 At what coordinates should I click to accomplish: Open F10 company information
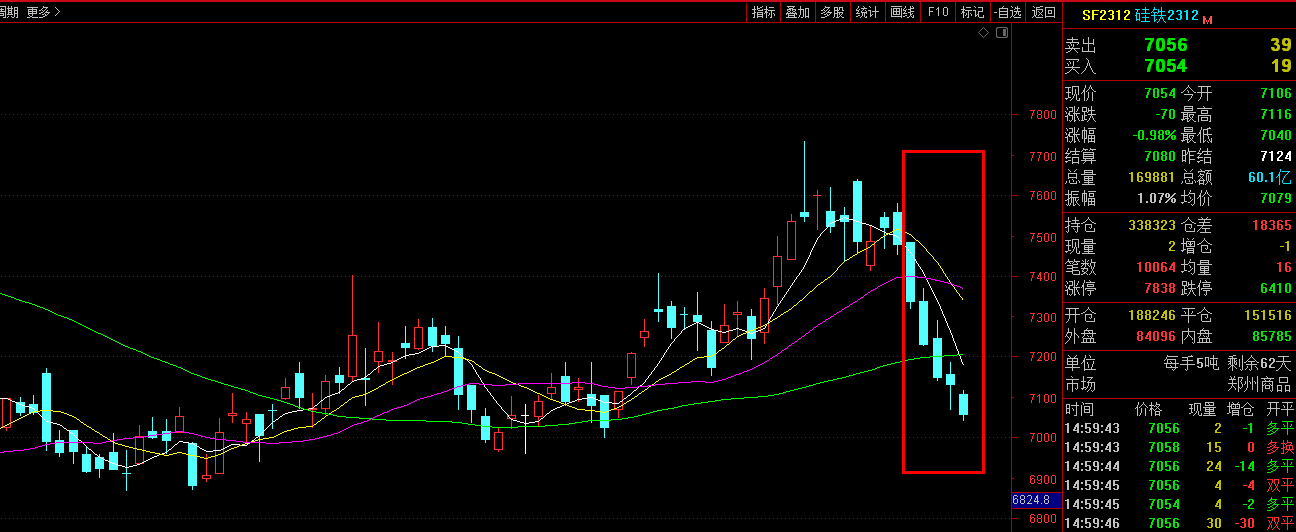[x=937, y=12]
